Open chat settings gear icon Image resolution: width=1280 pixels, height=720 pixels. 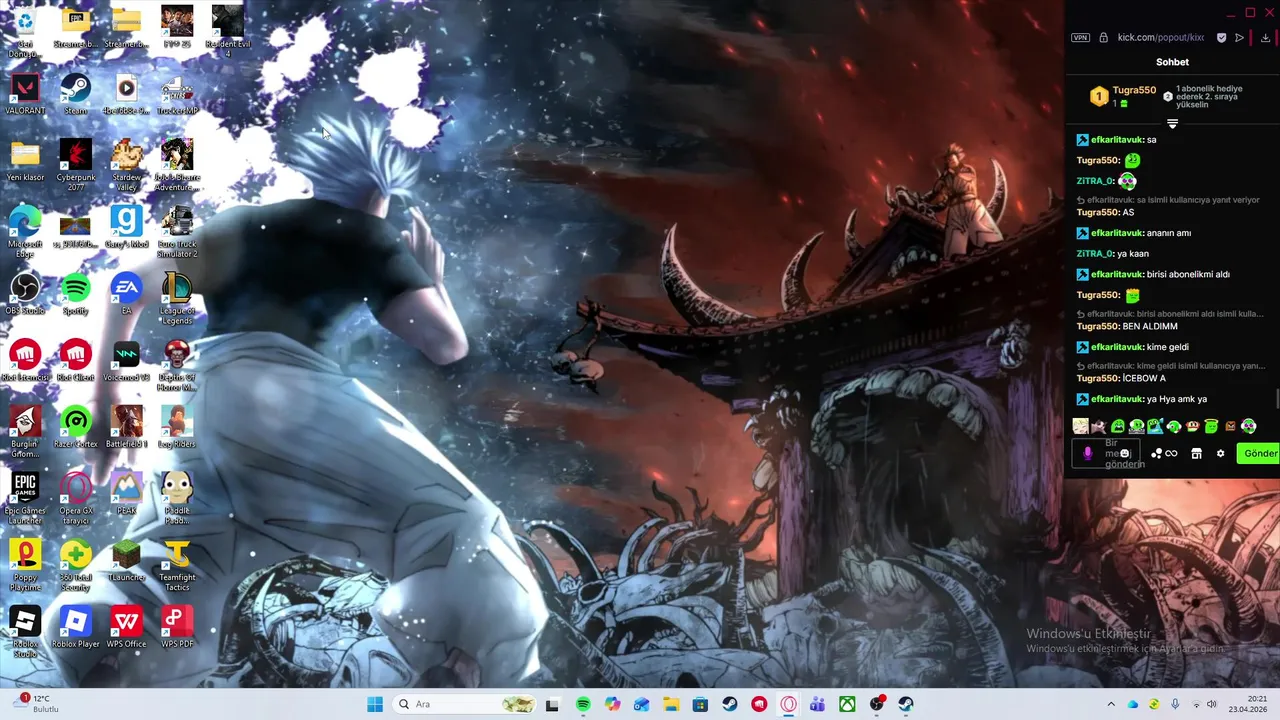tap(1220, 454)
